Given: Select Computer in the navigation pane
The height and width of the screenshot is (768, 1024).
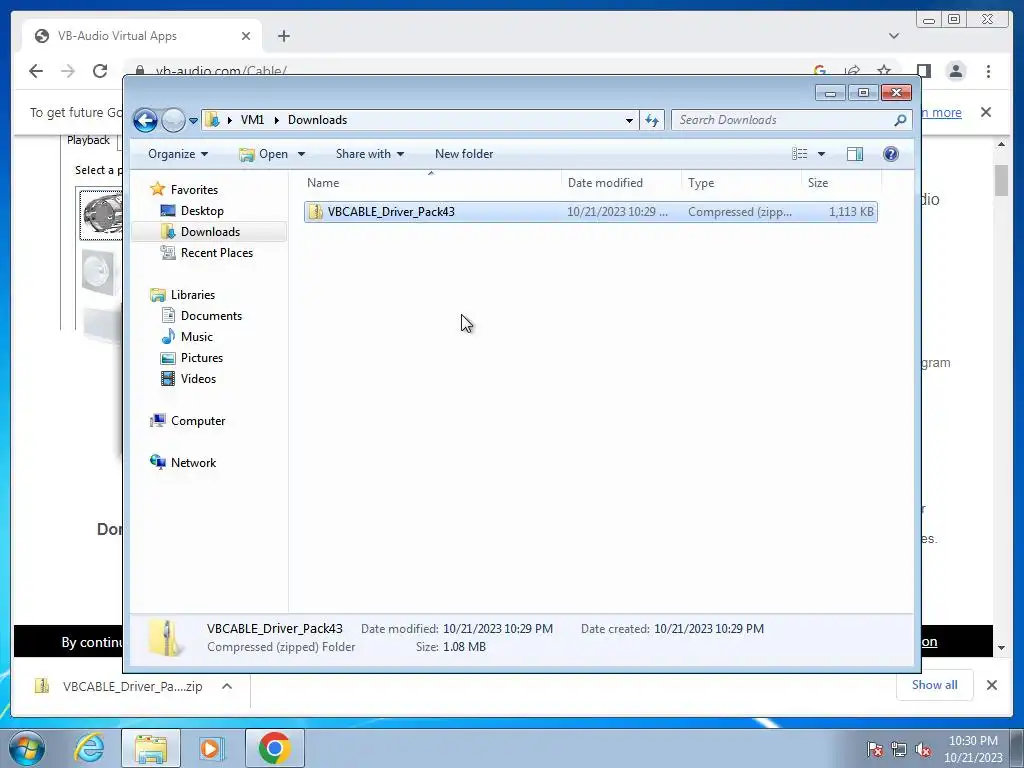Looking at the screenshot, I should click(x=198, y=421).
